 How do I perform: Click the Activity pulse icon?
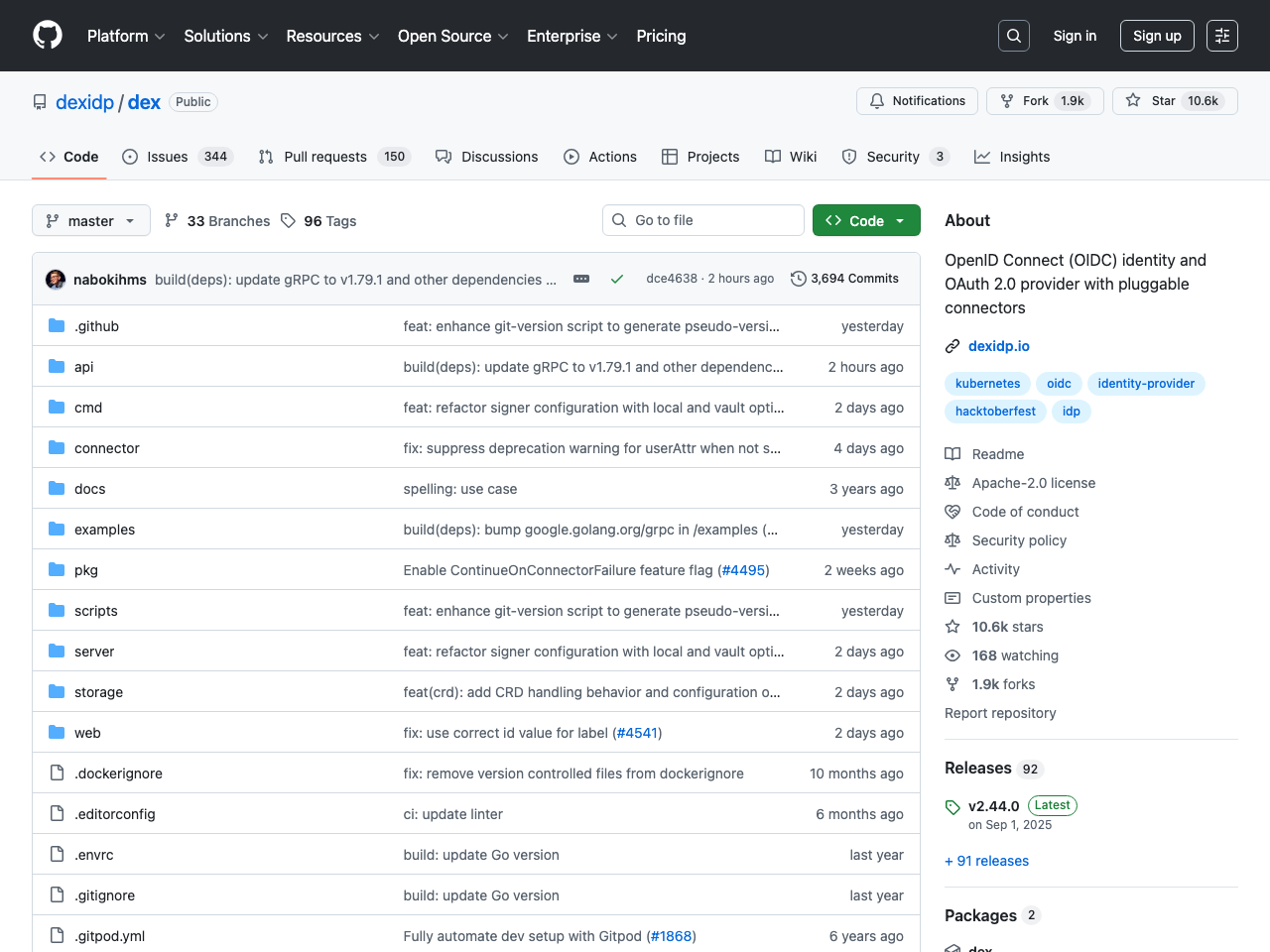952,569
